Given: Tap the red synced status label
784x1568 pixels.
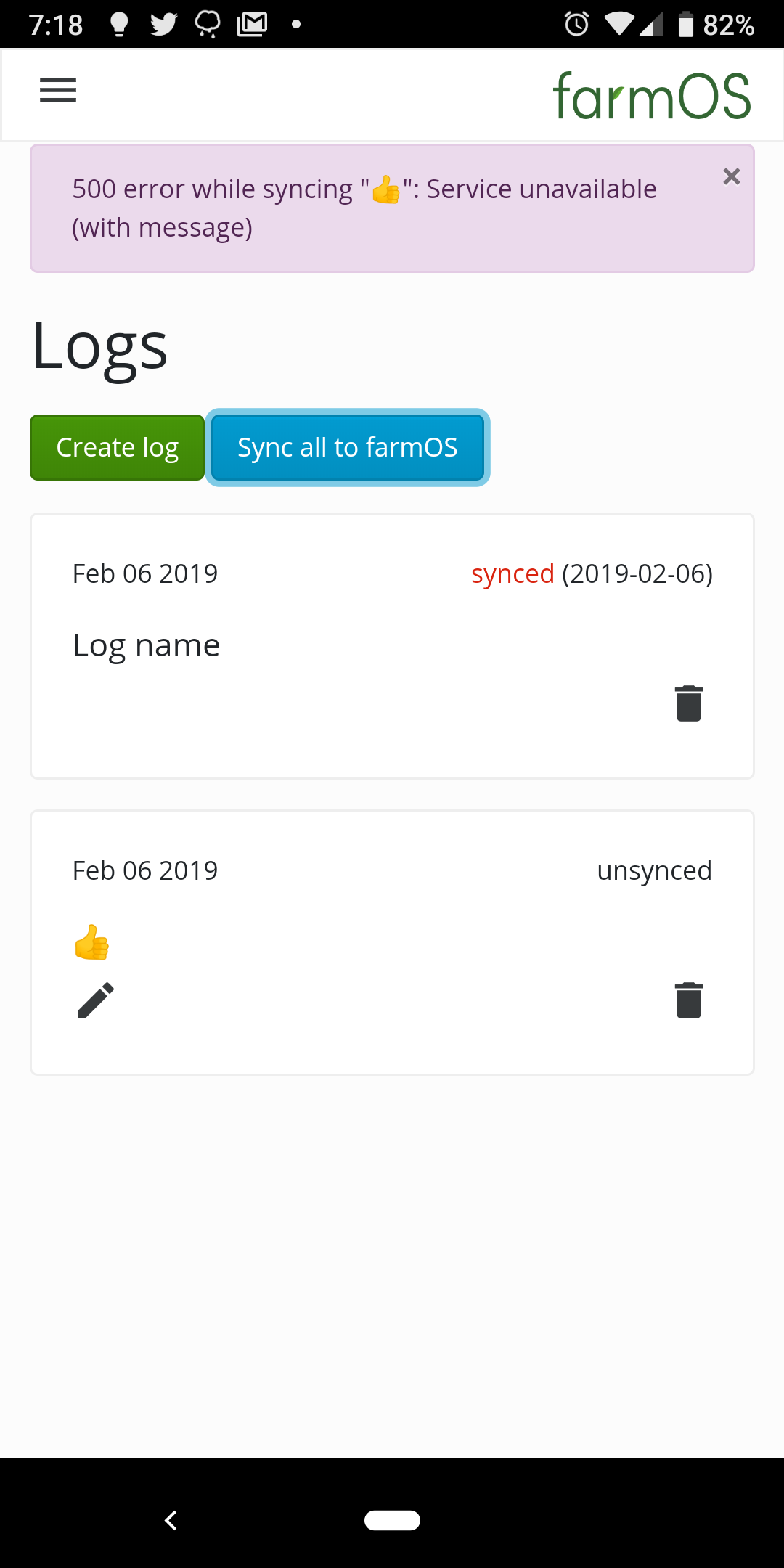Looking at the screenshot, I should coord(513,573).
